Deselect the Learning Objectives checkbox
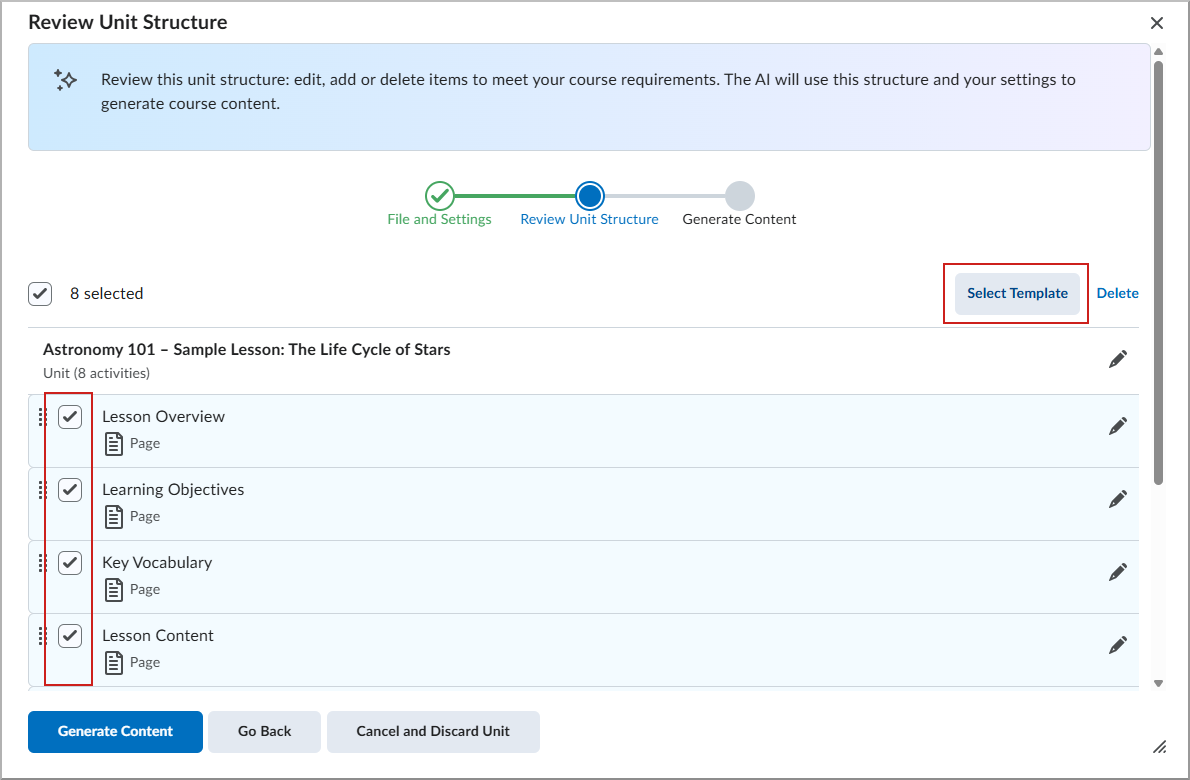Screen dimensions: 1190x780 (x=70, y=489)
